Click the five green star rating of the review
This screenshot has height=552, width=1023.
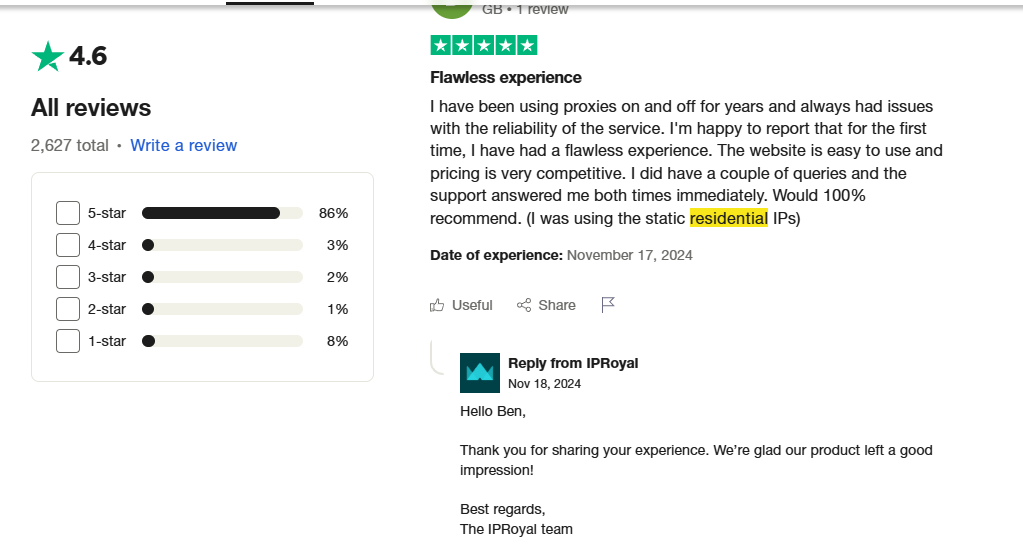point(483,46)
